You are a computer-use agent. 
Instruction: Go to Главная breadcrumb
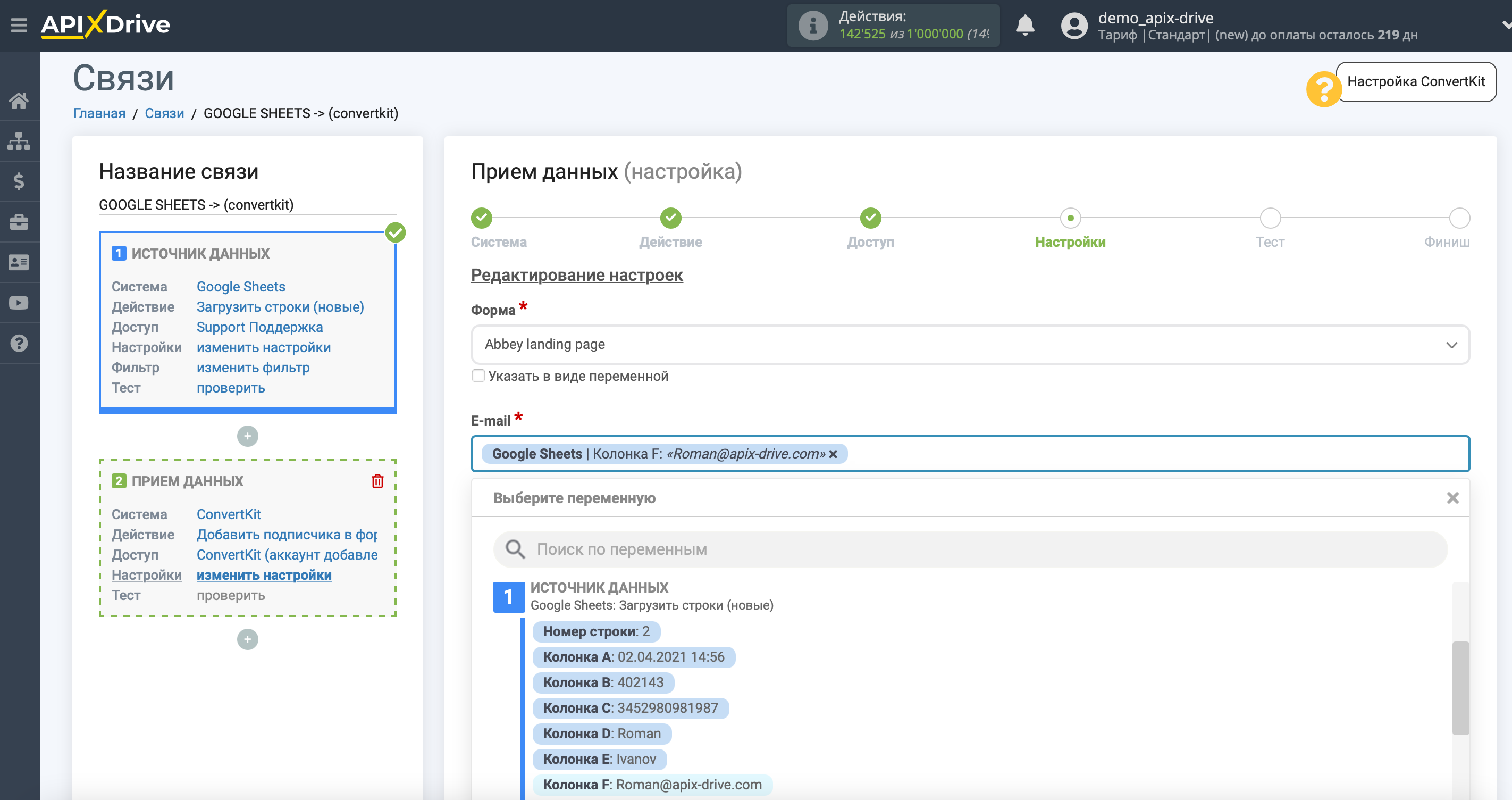click(99, 113)
